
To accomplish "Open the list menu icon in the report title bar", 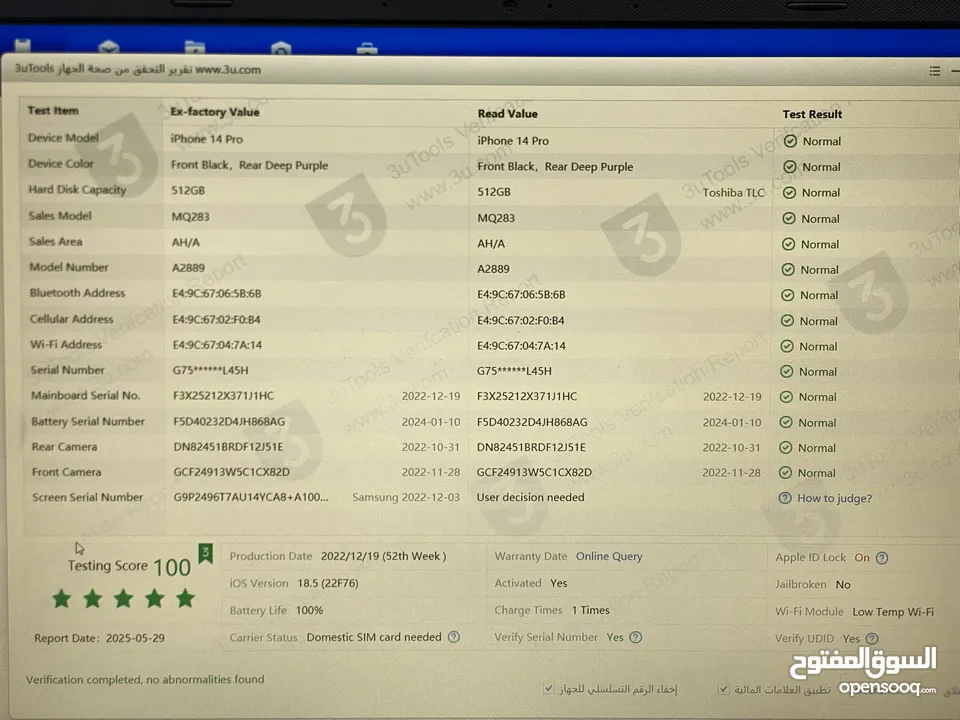I will [x=934, y=71].
